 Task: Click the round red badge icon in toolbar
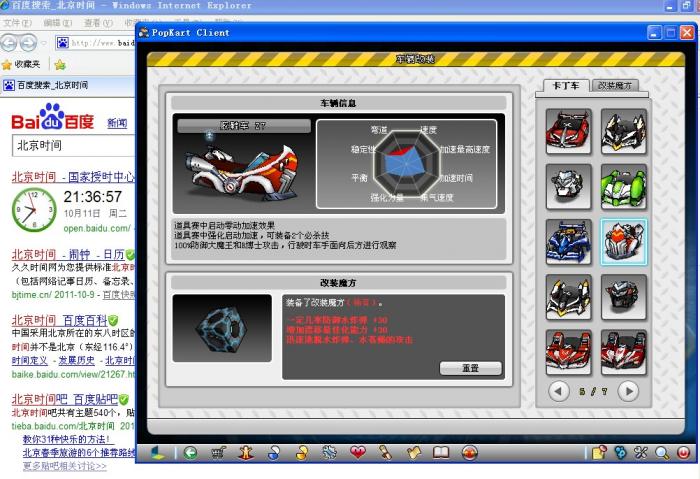coord(469,453)
